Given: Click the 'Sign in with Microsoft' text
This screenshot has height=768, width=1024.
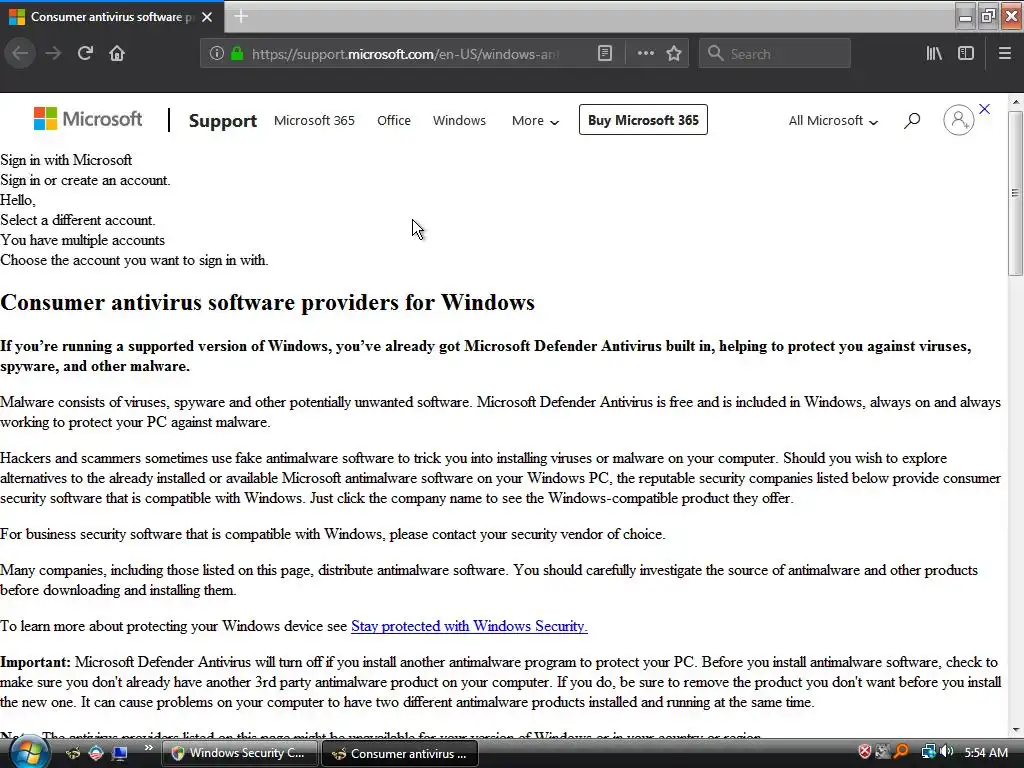Looking at the screenshot, I should tap(66, 160).
